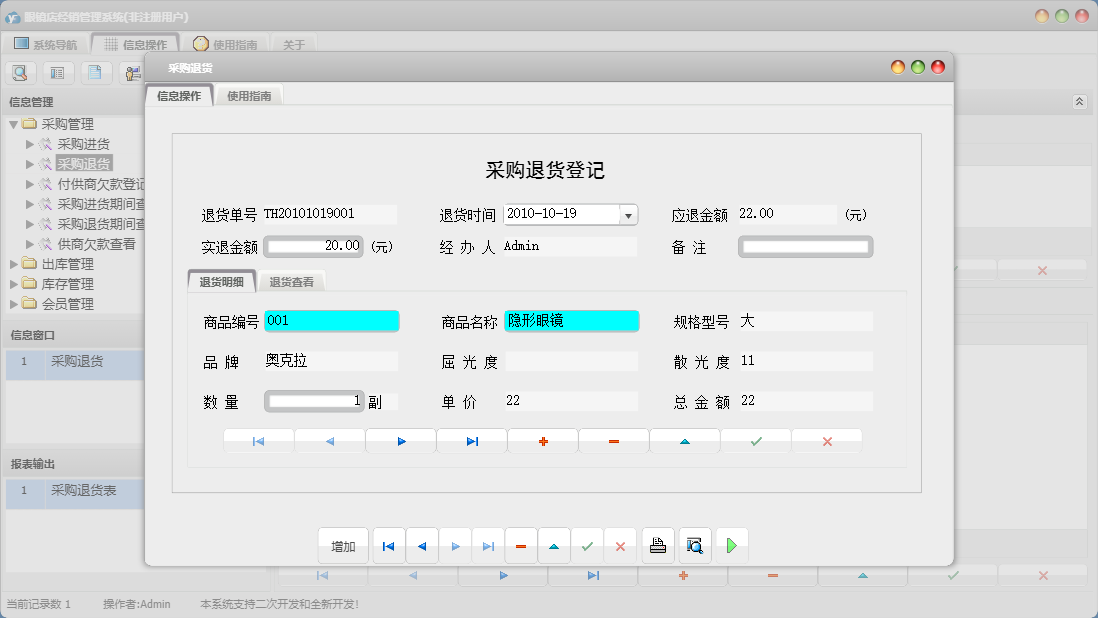The height and width of the screenshot is (618, 1098).
Task: Click the blue first-record navigation arrow
Action: 257,439
